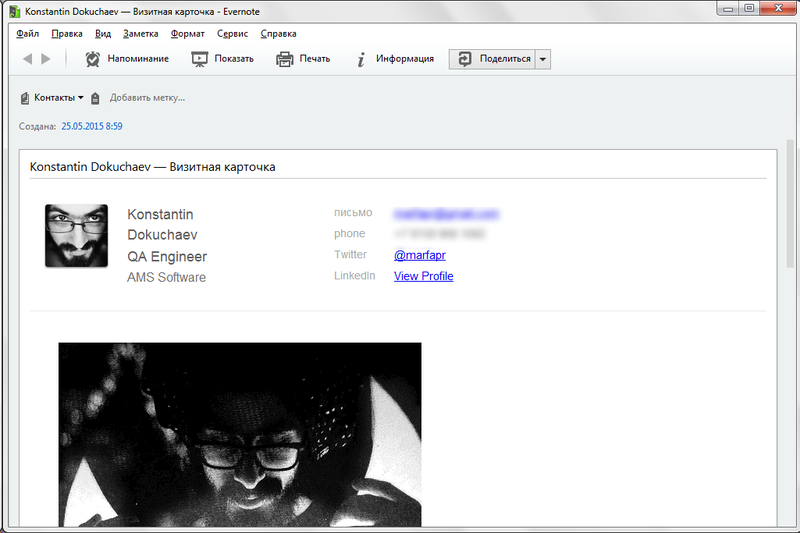The height and width of the screenshot is (533, 800).
Task: Open the Файл menu
Action: (28, 34)
